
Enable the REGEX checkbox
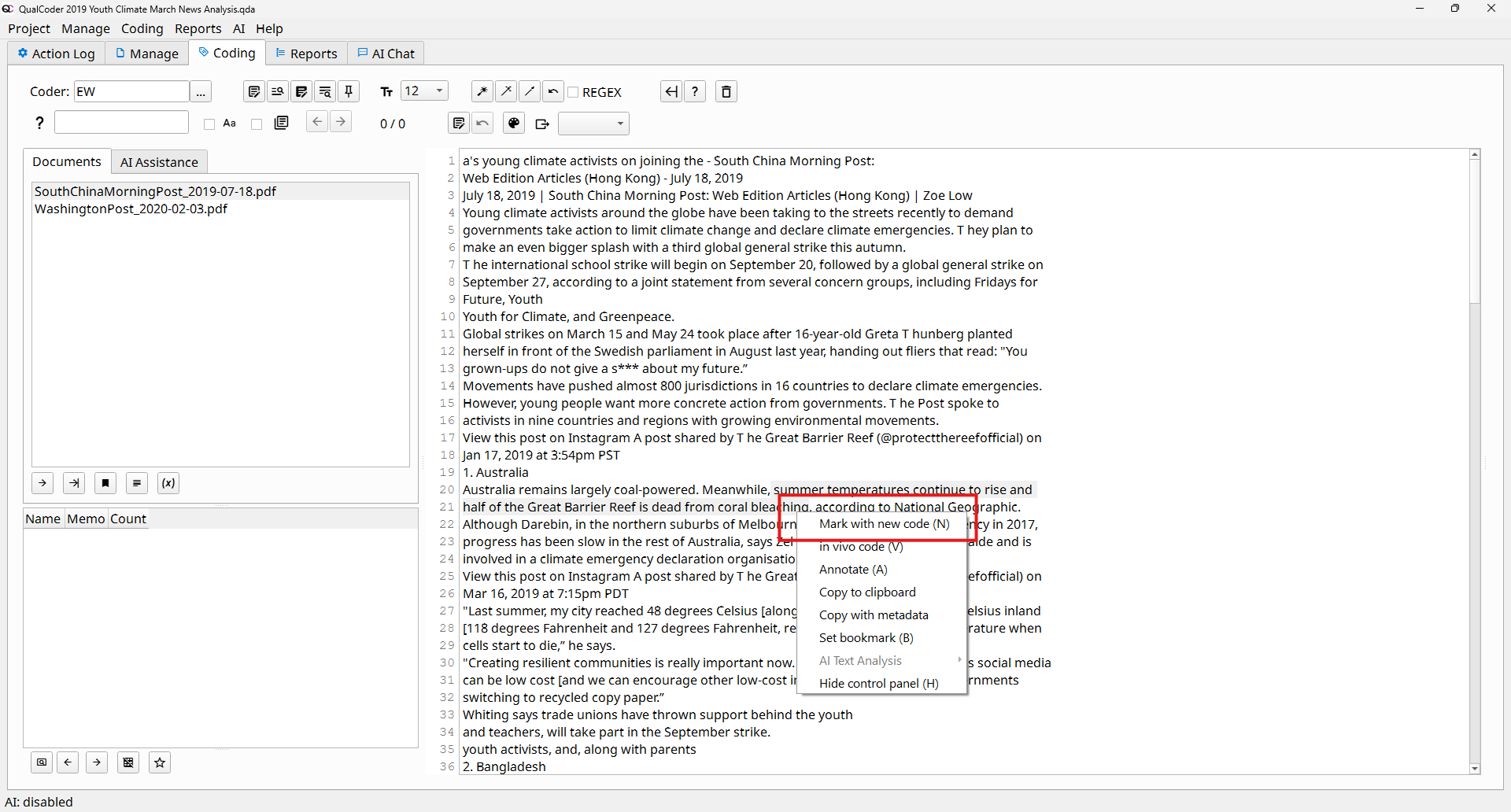(574, 92)
